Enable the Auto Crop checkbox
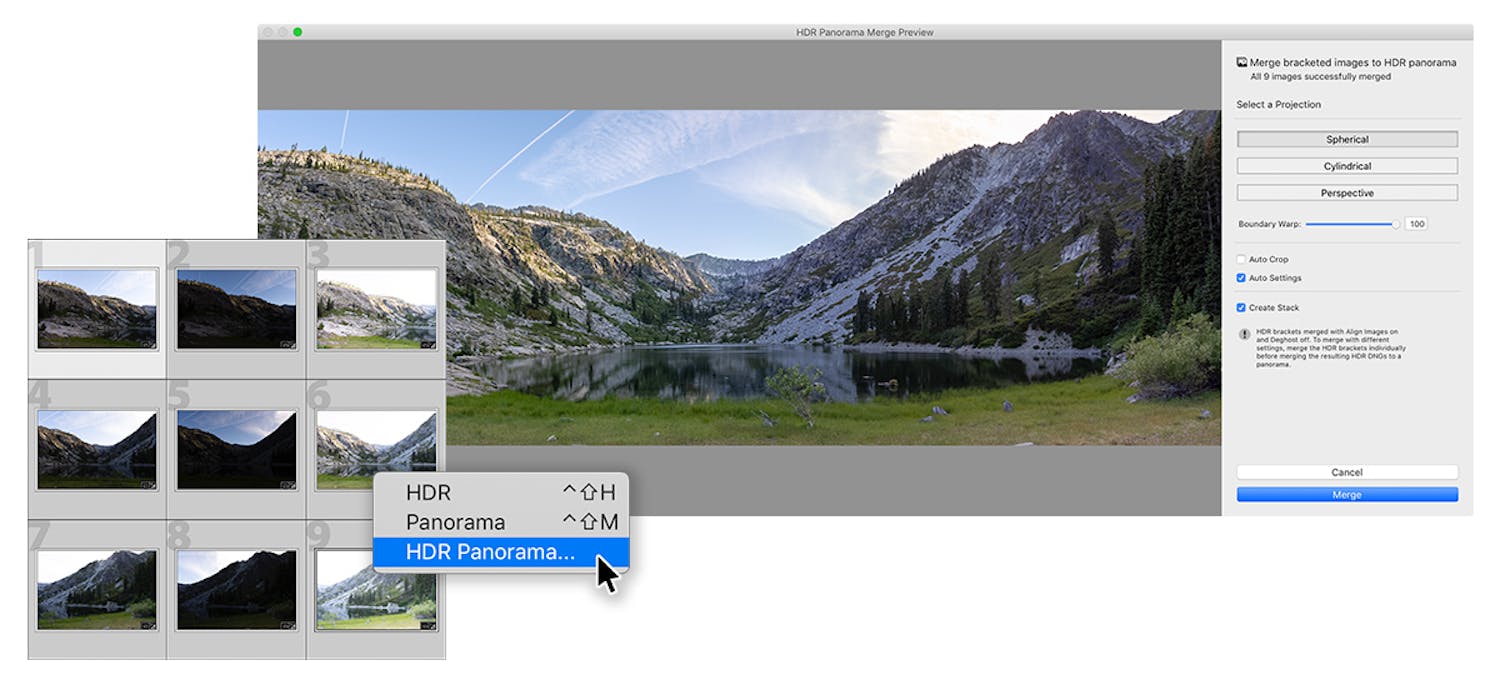The height and width of the screenshot is (685, 1500). click(x=1241, y=258)
